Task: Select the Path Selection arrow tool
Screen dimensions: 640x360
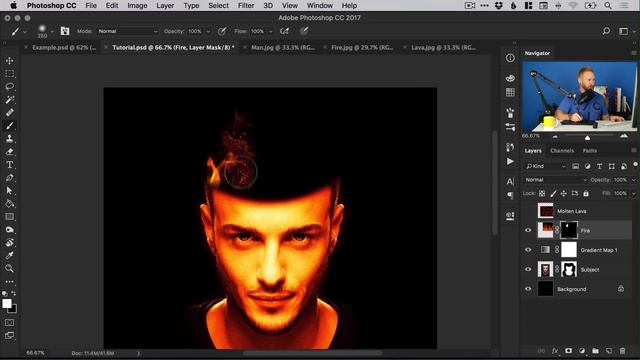Action: 9,191
